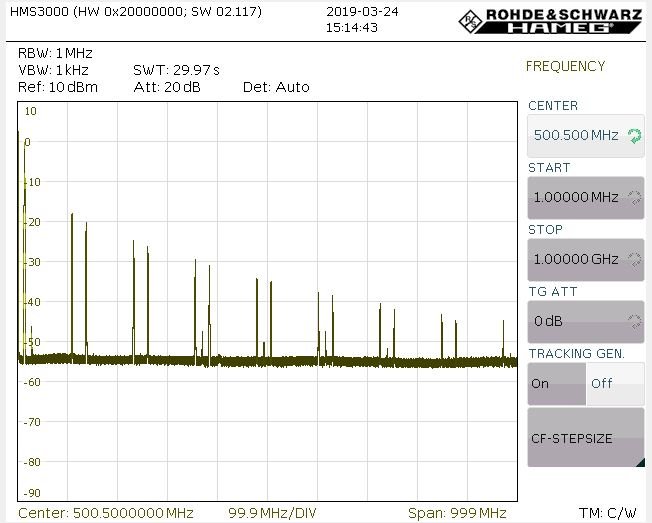Click the 99.9 MHz/DIV footer text

point(272,513)
